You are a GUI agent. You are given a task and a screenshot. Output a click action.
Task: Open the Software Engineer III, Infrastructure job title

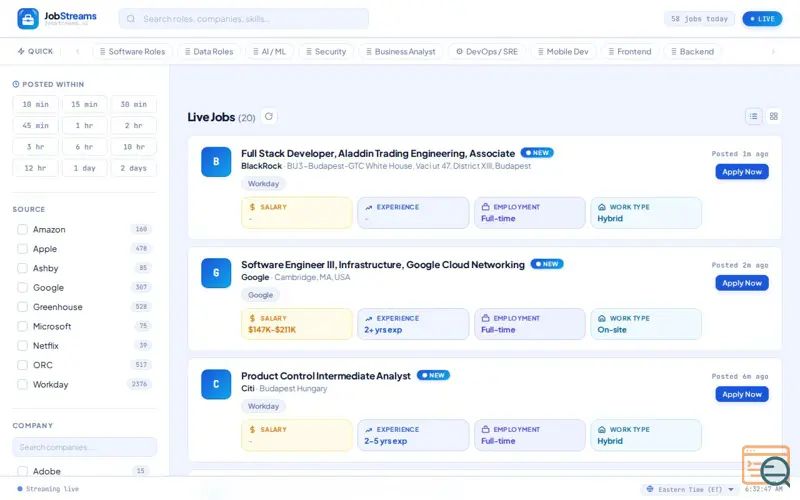tap(383, 265)
